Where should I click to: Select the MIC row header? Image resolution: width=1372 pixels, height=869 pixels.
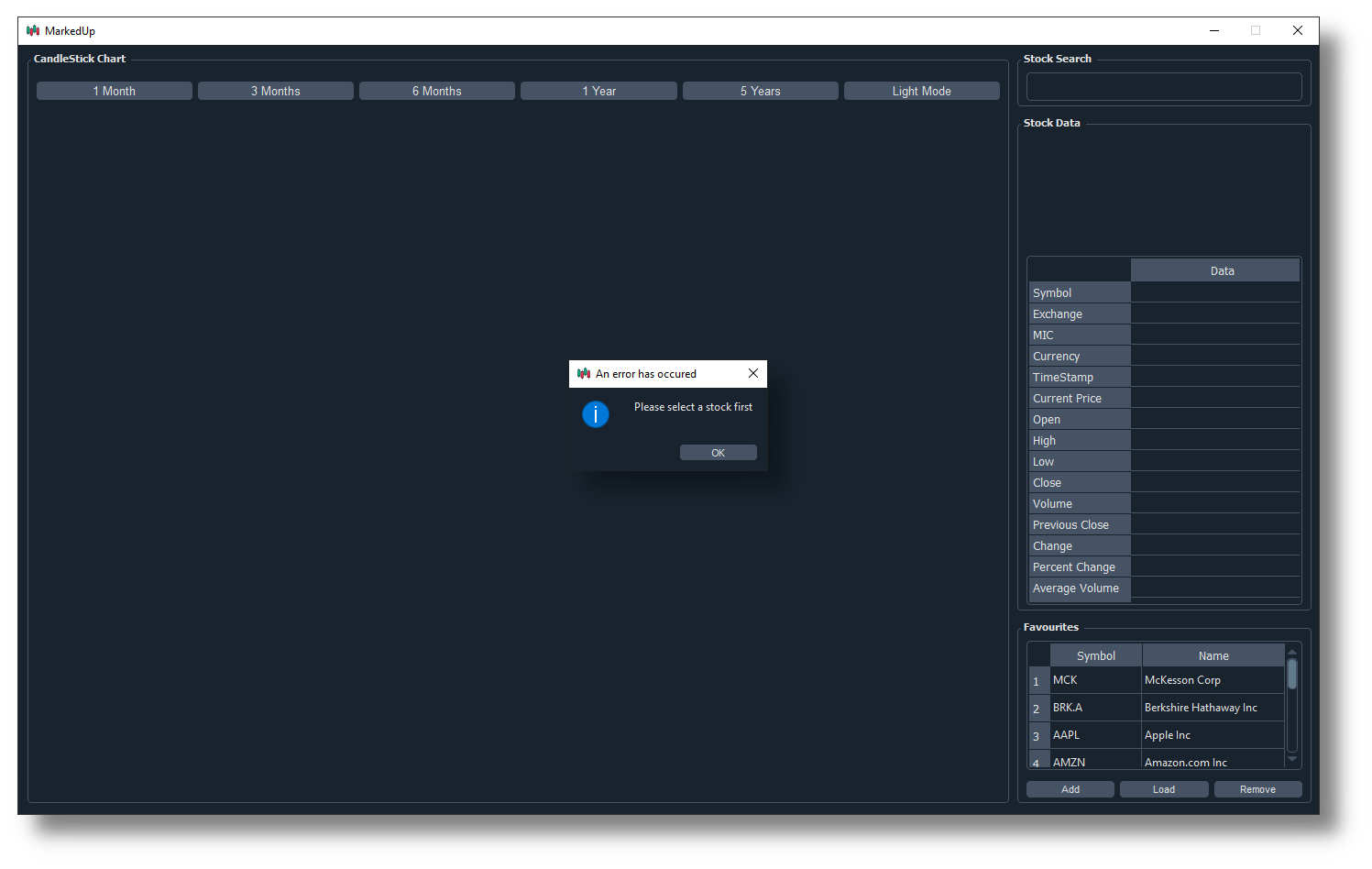1080,335
